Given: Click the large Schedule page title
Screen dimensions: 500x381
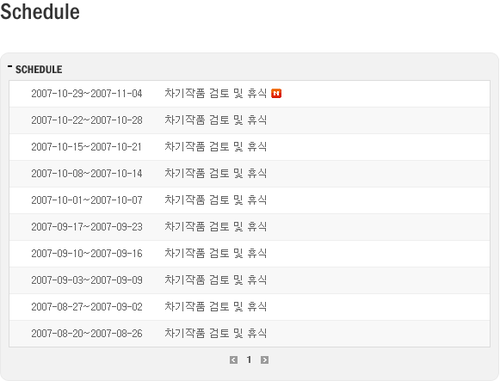Looking at the screenshot, I should [x=40, y=12].
